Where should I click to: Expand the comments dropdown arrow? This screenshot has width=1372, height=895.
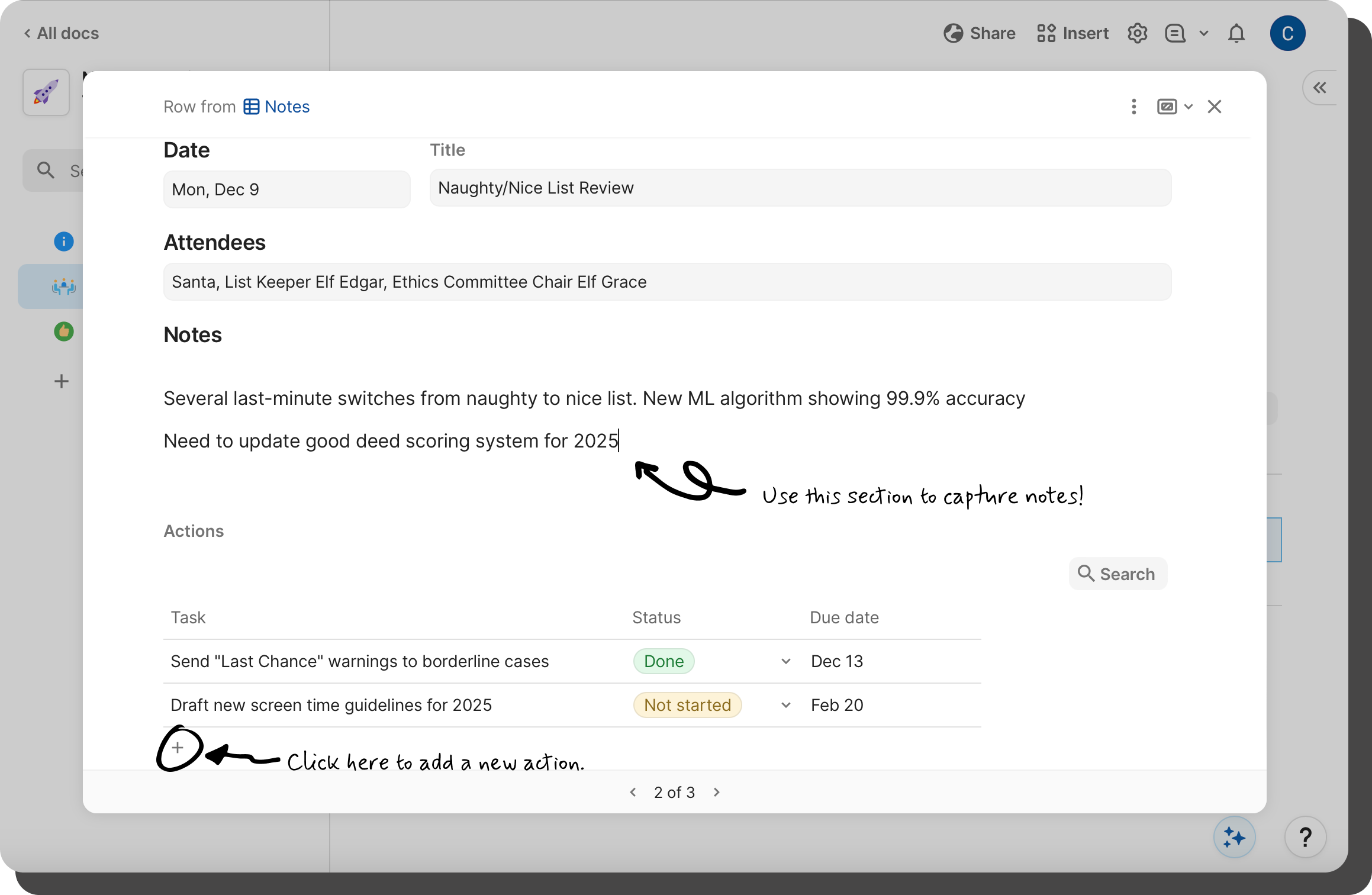(1203, 33)
